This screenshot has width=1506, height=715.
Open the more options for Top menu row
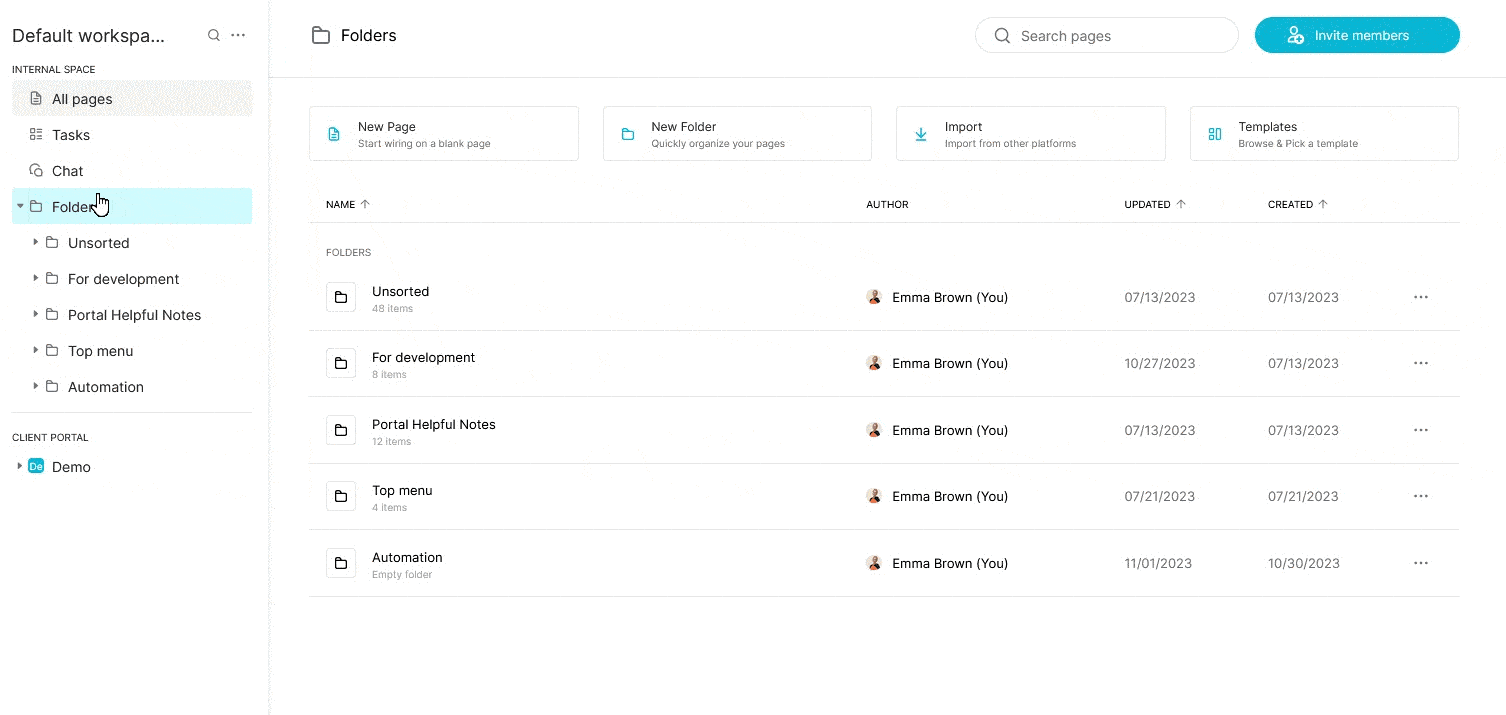1421,496
